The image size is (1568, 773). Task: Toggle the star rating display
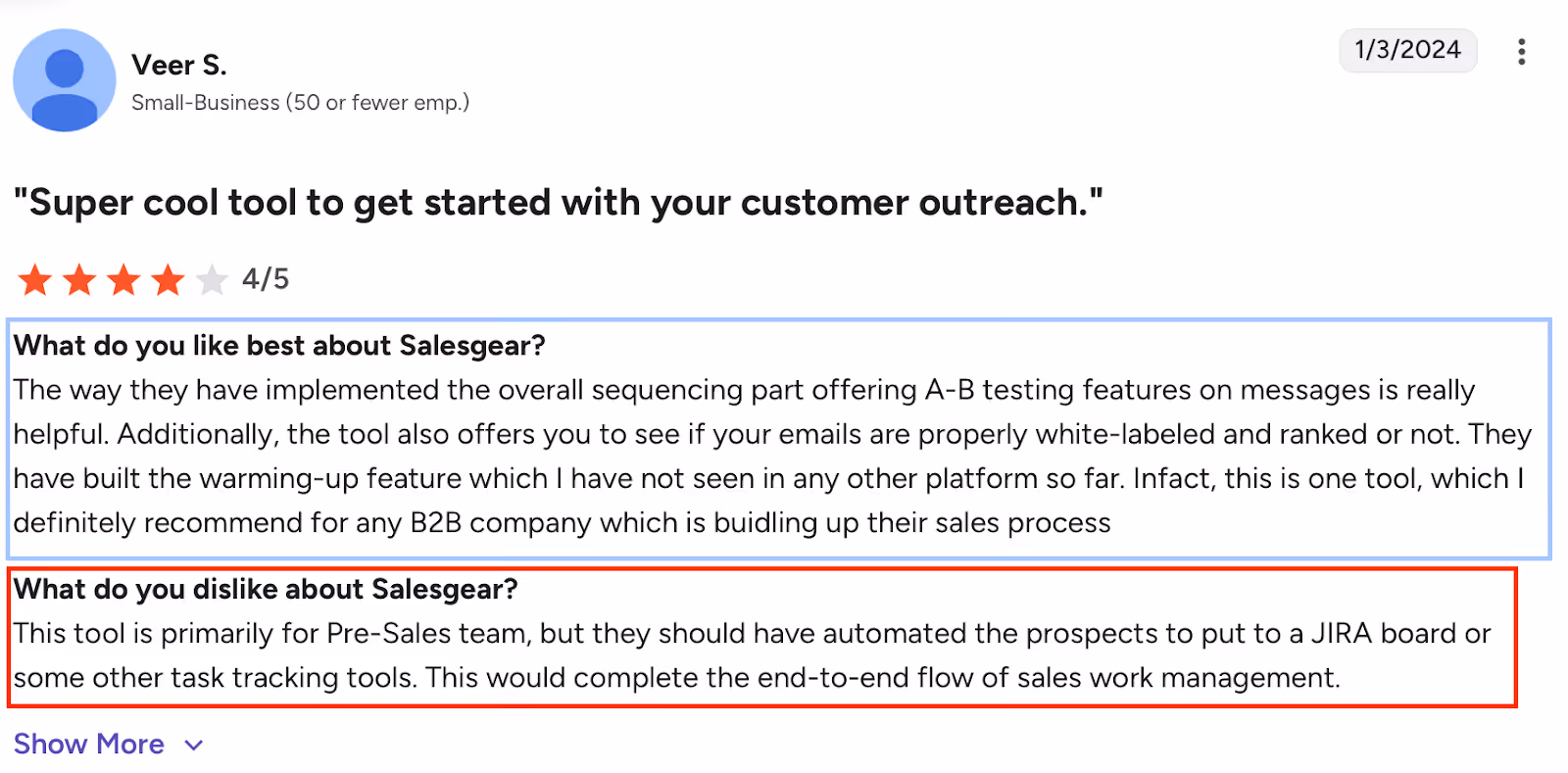tap(122, 279)
